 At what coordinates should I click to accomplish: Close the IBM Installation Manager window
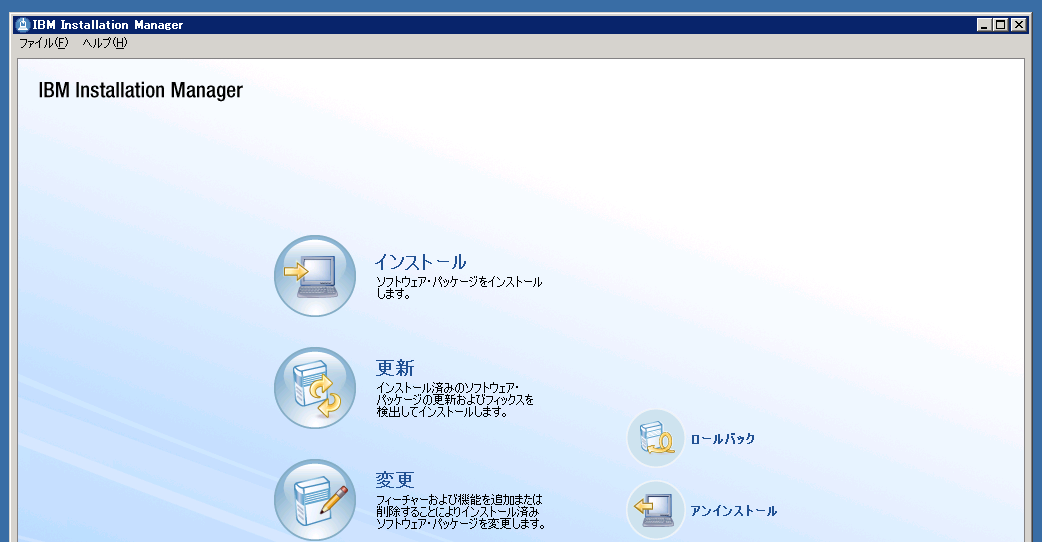(1019, 25)
